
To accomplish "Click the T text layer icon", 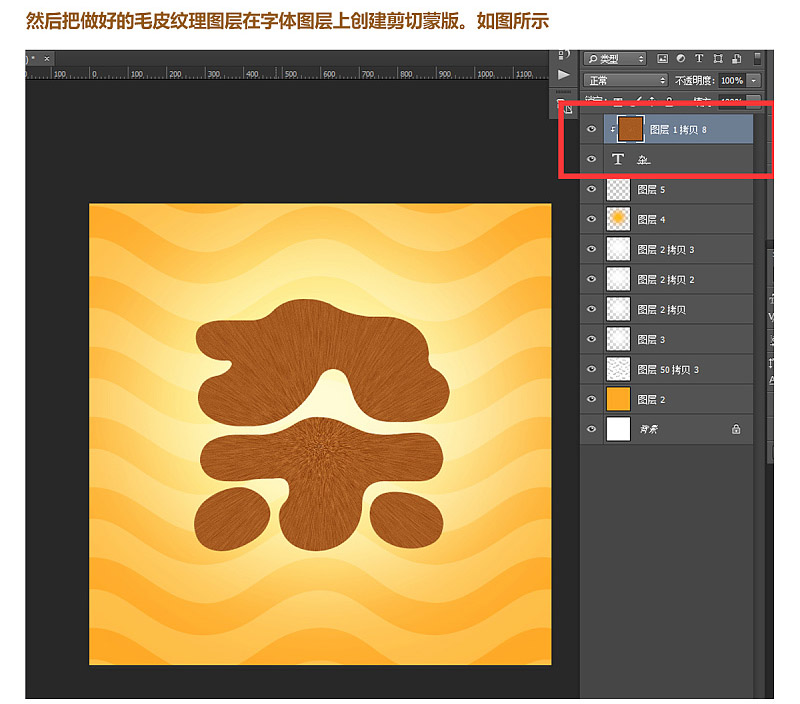I will (618, 159).
